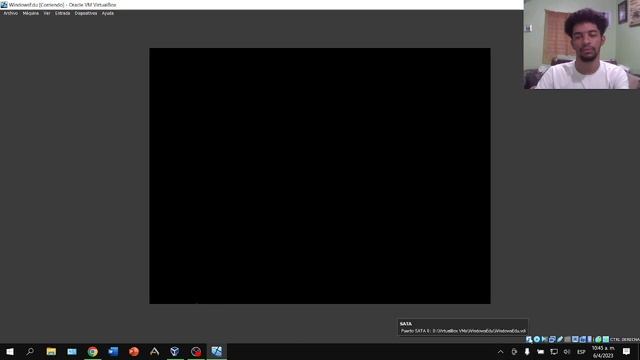Screen dimensions: 640x360
Task: Click the audio status icon in VirtualBox
Action: [x=544, y=339]
